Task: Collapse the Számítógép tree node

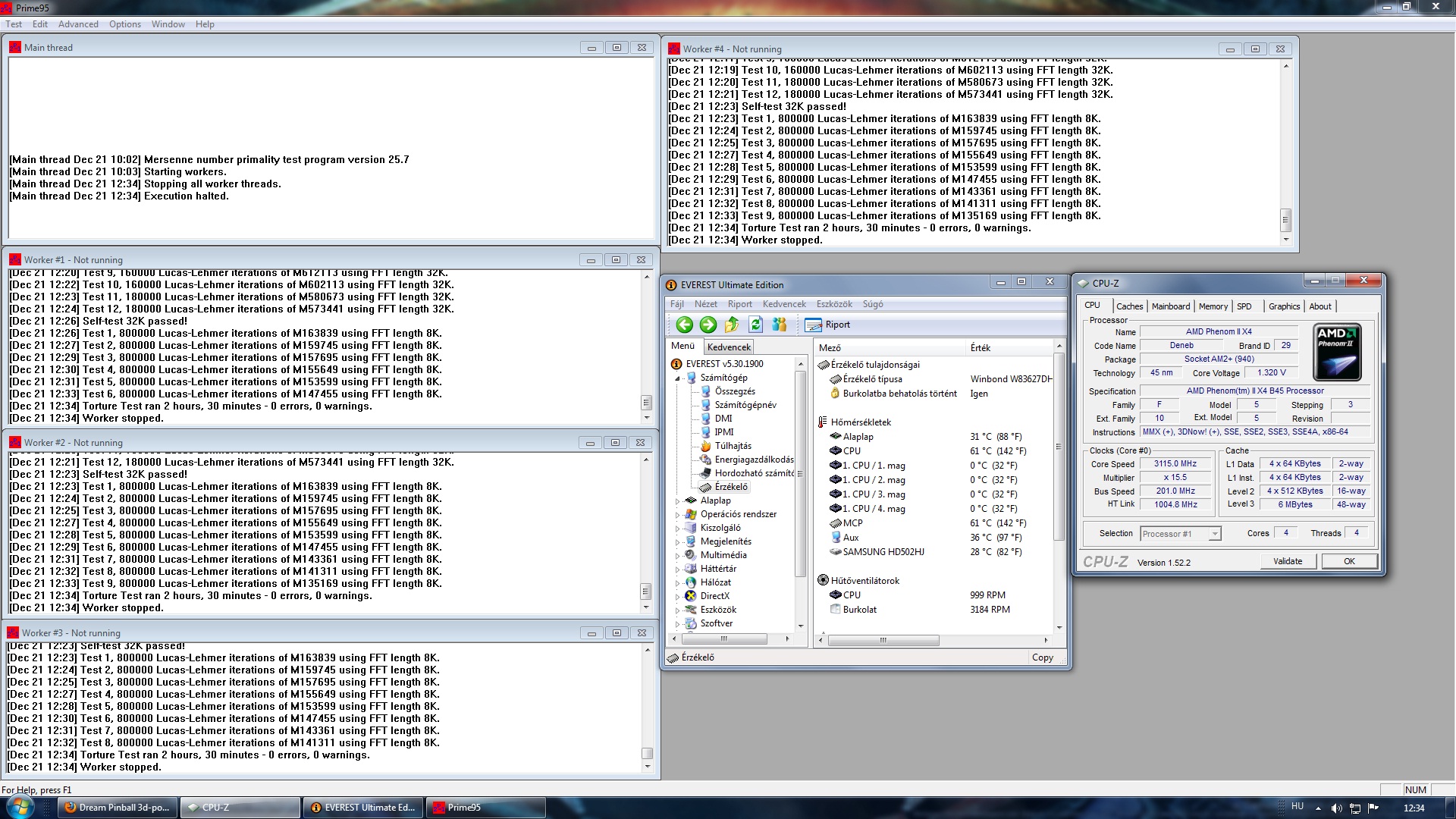Action: pos(678,378)
